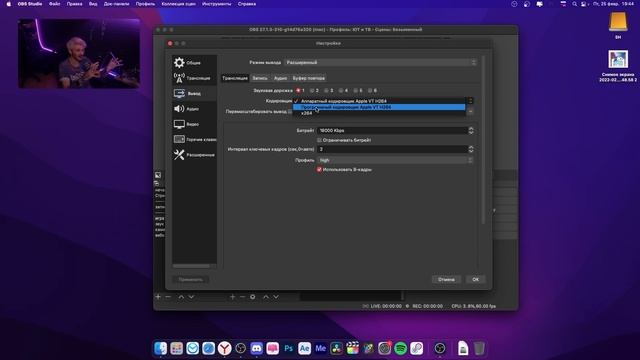
Task: Enable the limit bitrate (Ограничивать битрейт) checkbox
Action: coord(319,140)
